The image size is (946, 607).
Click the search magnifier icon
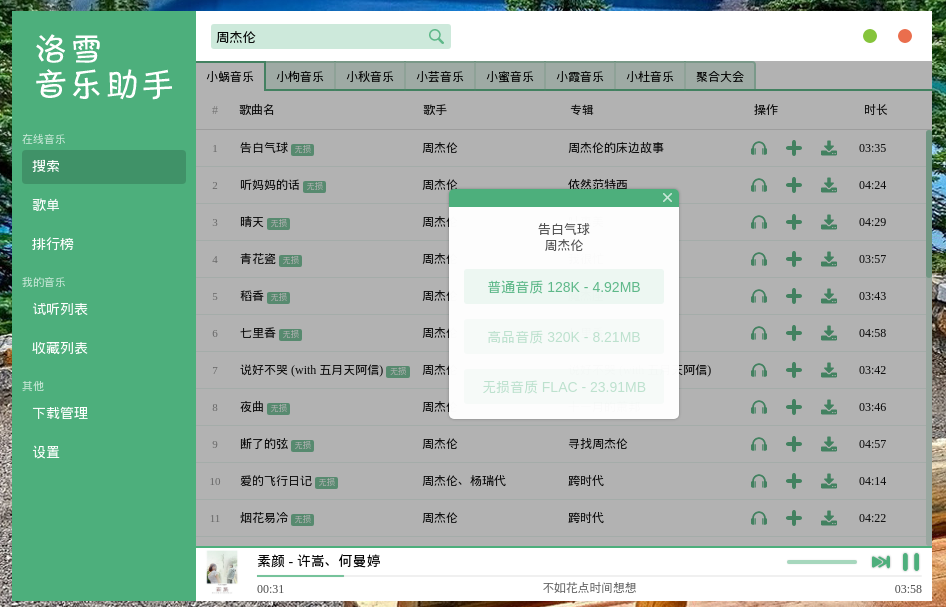(436, 36)
